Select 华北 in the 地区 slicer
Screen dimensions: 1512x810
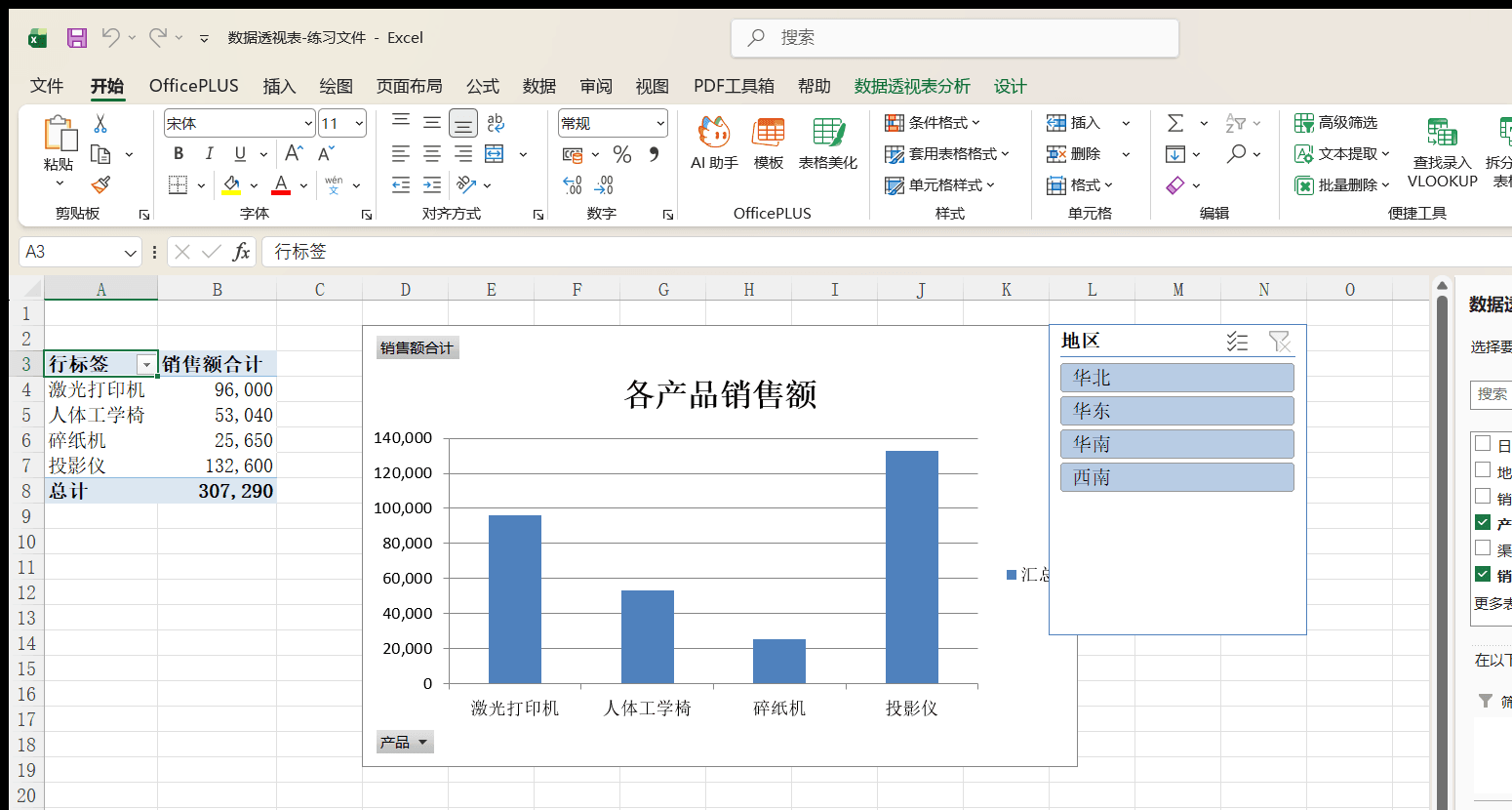tap(1177, 378)
